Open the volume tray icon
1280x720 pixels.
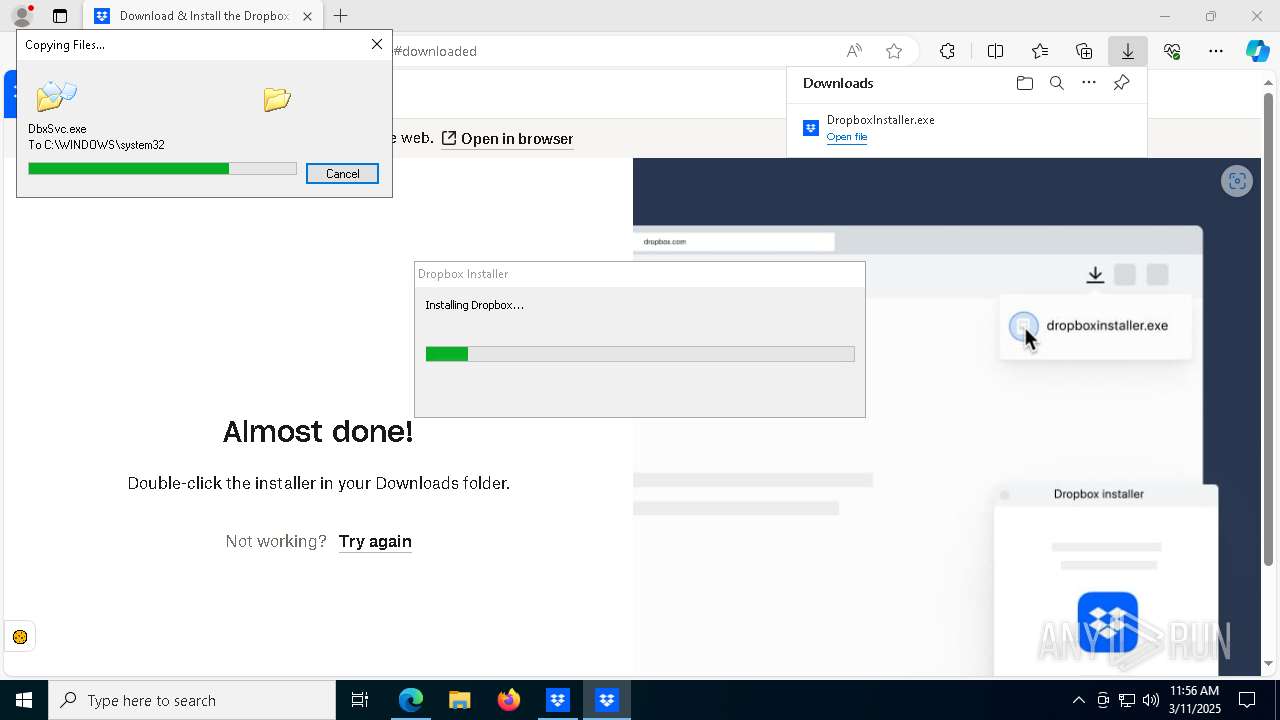pos(1150,700)
